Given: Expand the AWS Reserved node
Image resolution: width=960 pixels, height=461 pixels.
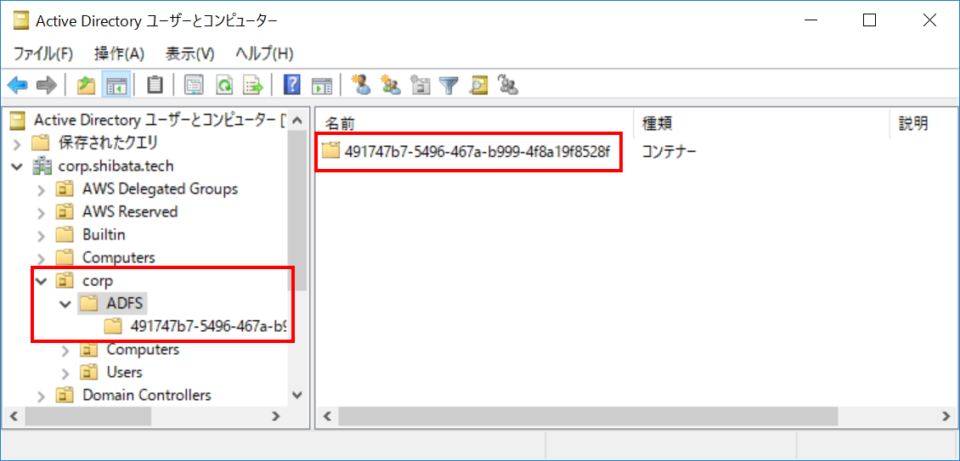Looking at the screenshot, I should coord(42,212).
